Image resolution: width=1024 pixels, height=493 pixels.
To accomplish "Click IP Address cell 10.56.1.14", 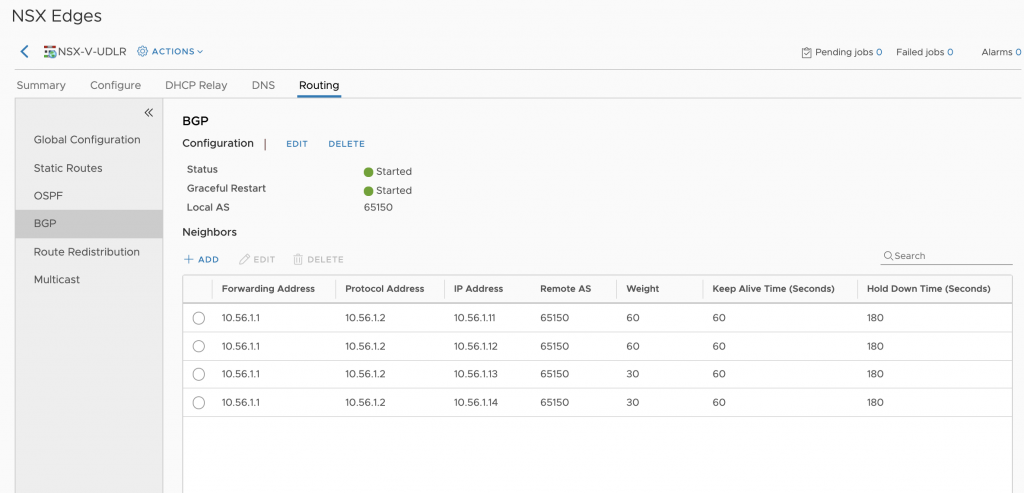I will pos(475,403).
